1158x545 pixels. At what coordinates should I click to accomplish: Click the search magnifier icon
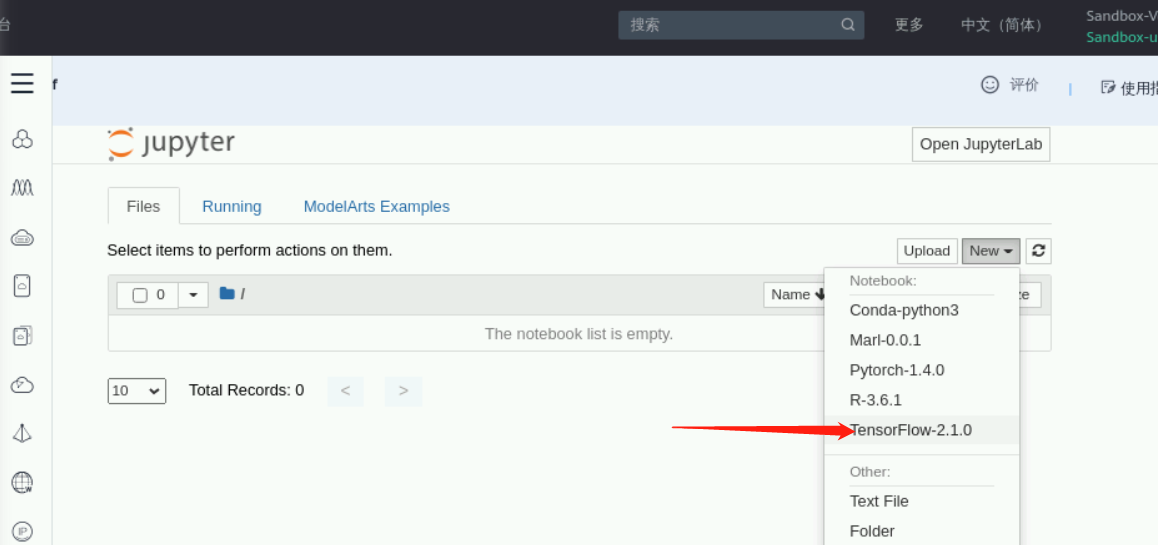(x=848, y=24)
